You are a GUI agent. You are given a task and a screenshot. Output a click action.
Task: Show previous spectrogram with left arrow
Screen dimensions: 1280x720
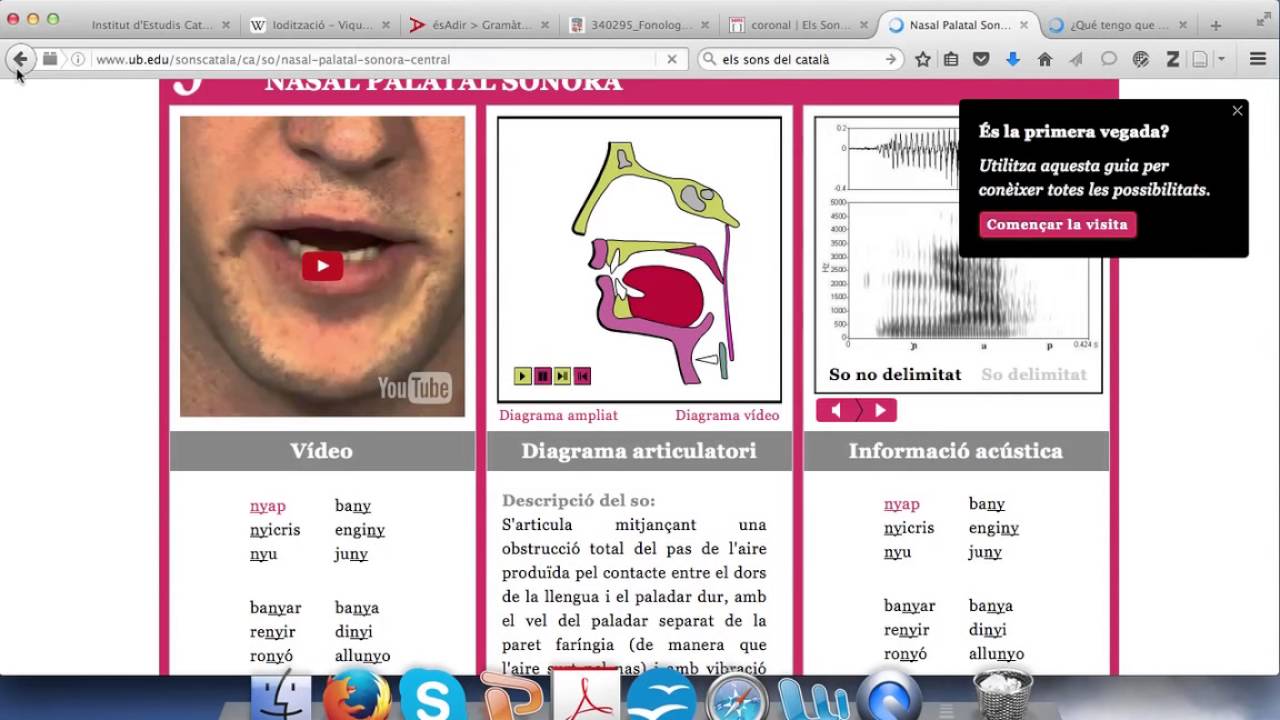tap(836, 410)
